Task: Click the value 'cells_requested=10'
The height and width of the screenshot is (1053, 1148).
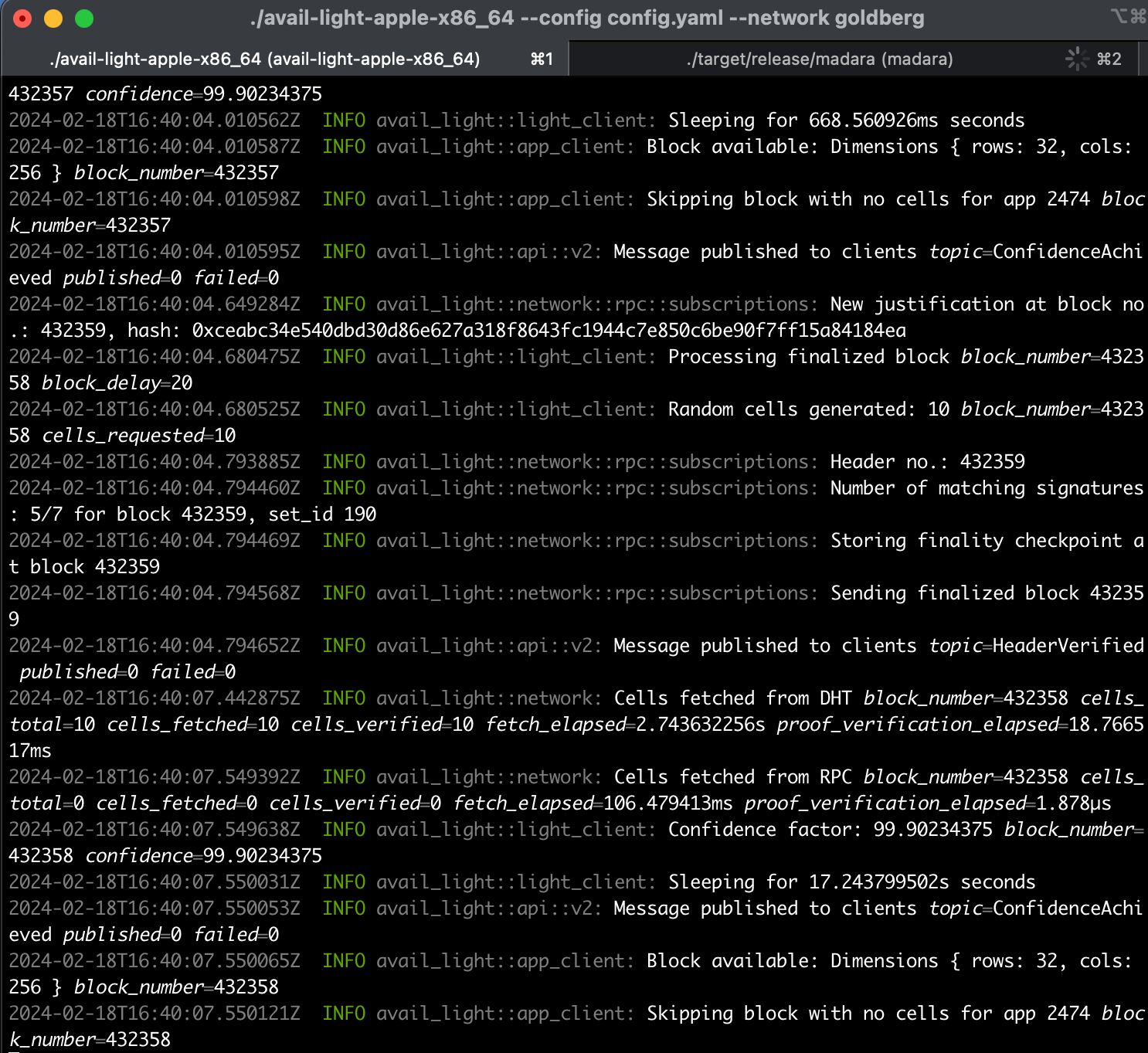Action: tap(138, 436)
